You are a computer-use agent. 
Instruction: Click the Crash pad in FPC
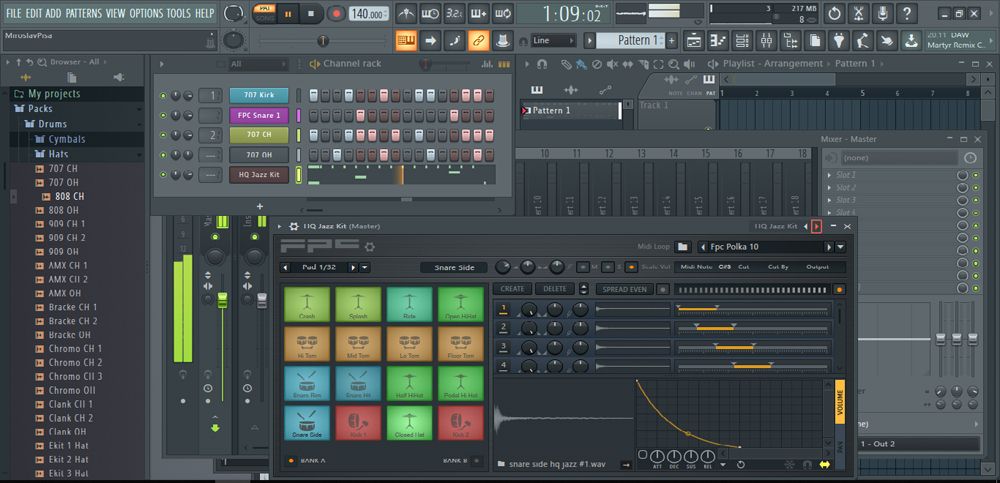point(306,304)
